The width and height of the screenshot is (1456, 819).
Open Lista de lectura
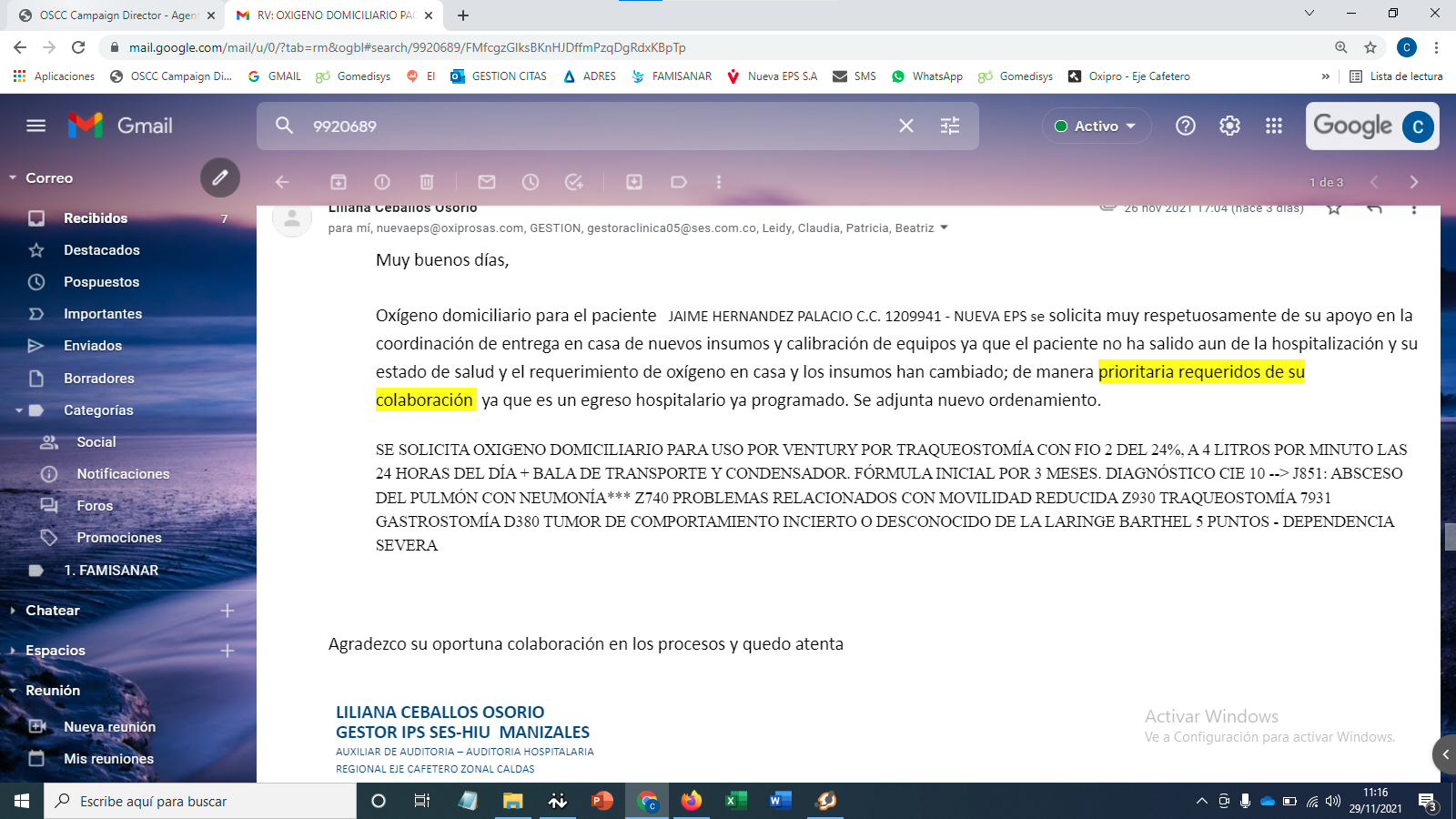click(1396, 76)
